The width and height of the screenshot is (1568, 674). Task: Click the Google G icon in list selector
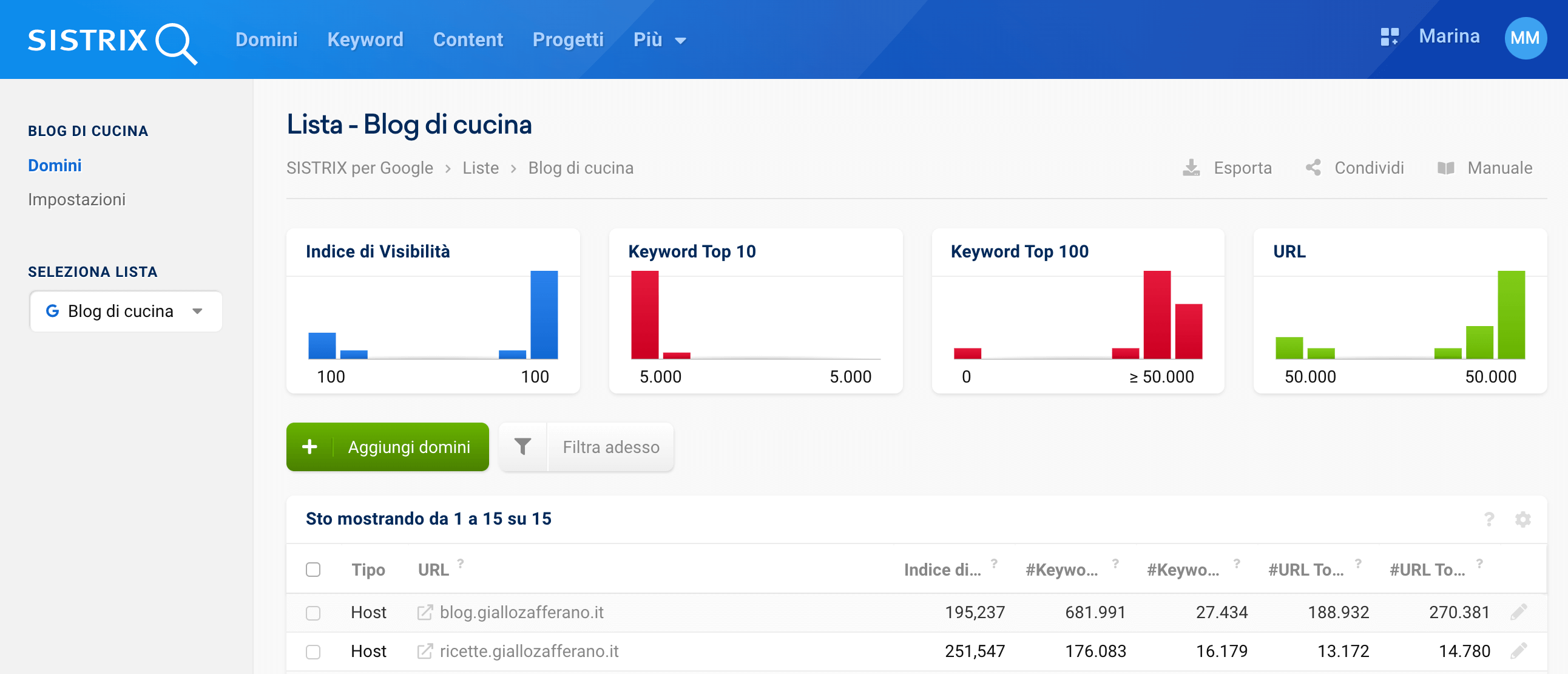[x=52, y=310]
